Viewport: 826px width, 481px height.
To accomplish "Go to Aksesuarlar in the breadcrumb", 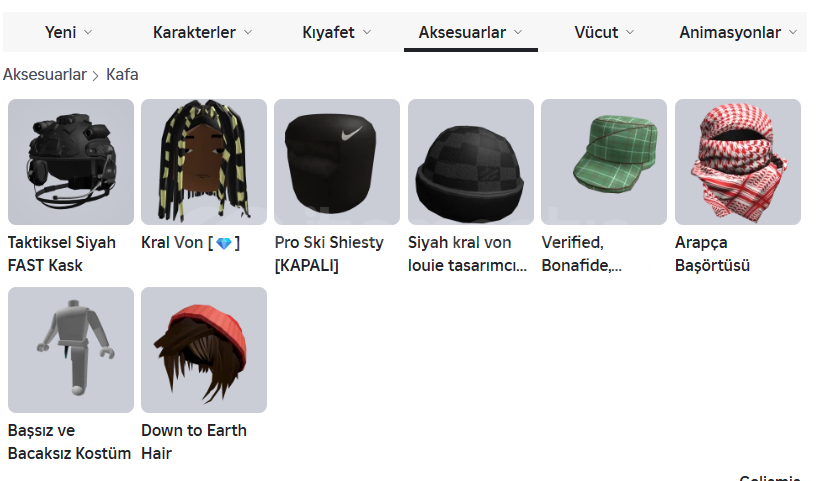I will point(45,75).
